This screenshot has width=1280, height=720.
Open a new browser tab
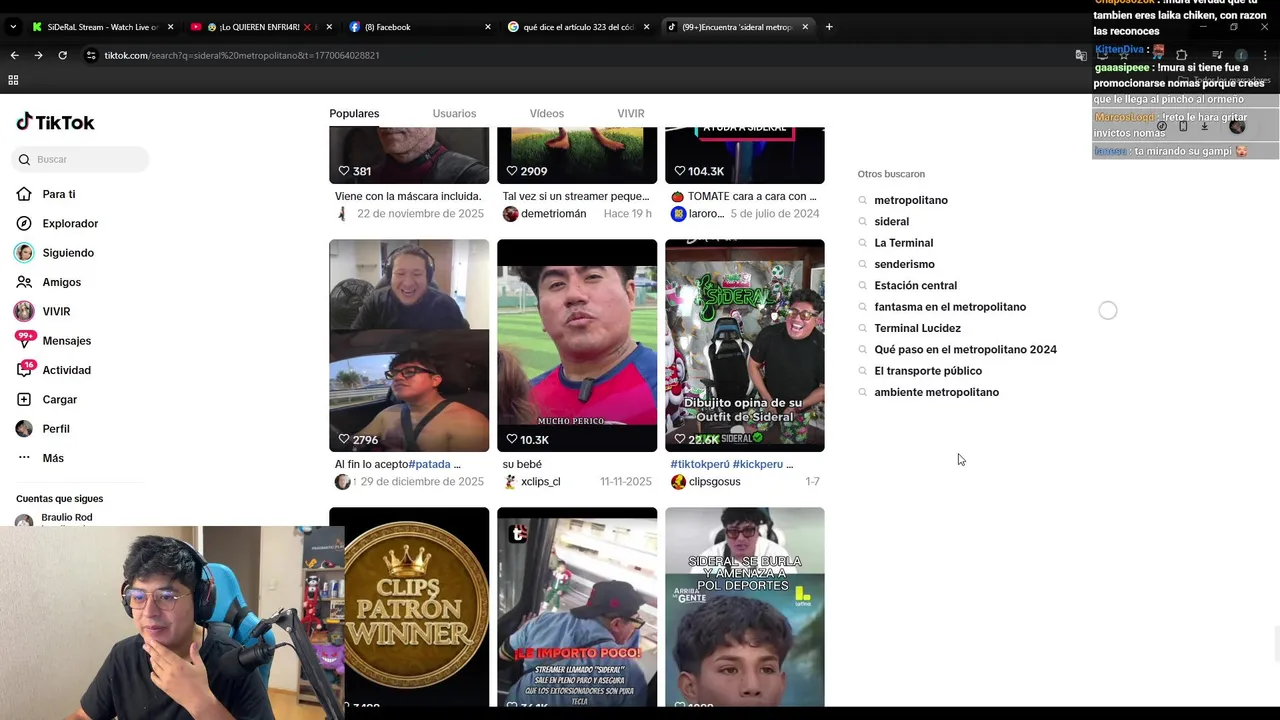[x=829, y=27]
